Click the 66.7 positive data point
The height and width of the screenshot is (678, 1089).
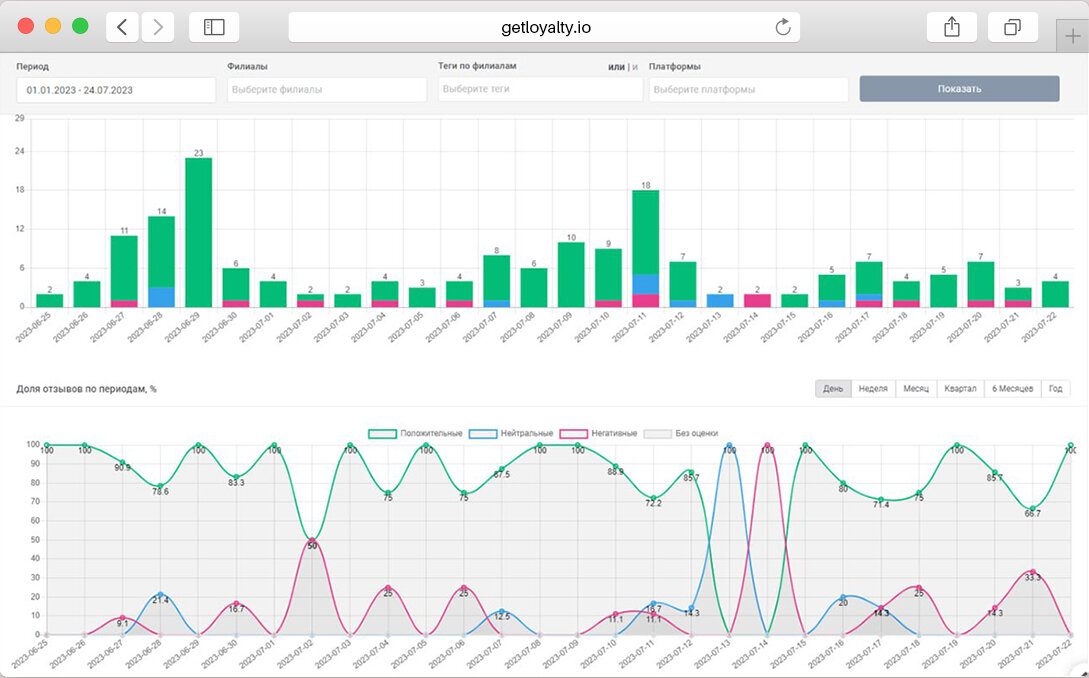pyautogui.click(x=1033, y=508)
